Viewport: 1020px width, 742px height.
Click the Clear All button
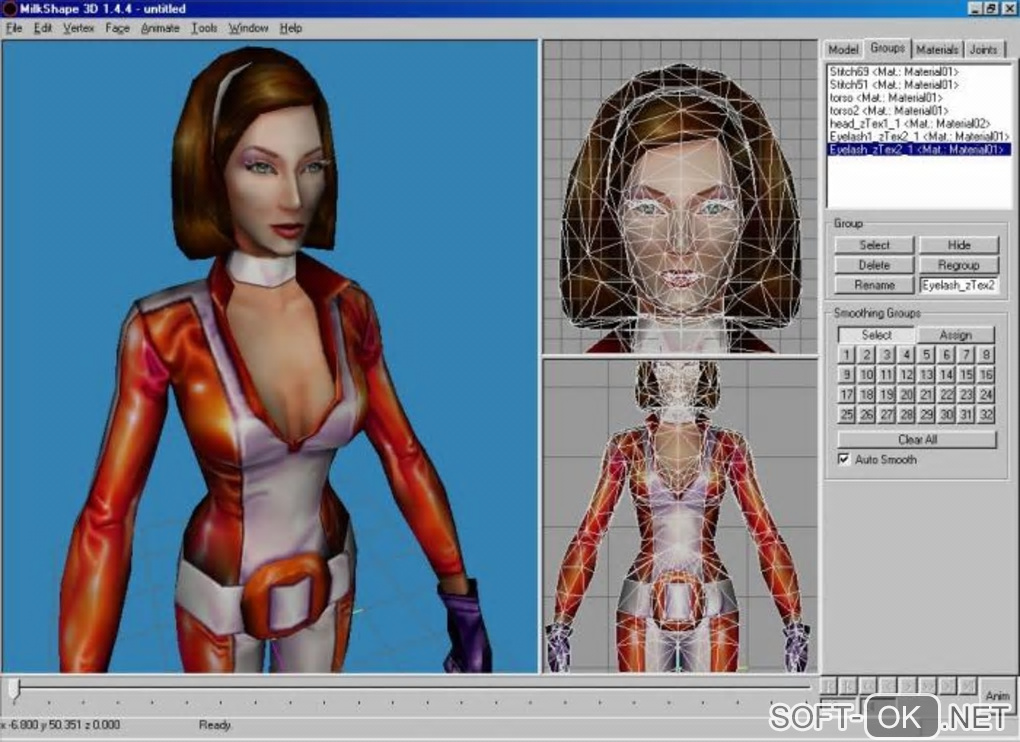coord(917,440)
